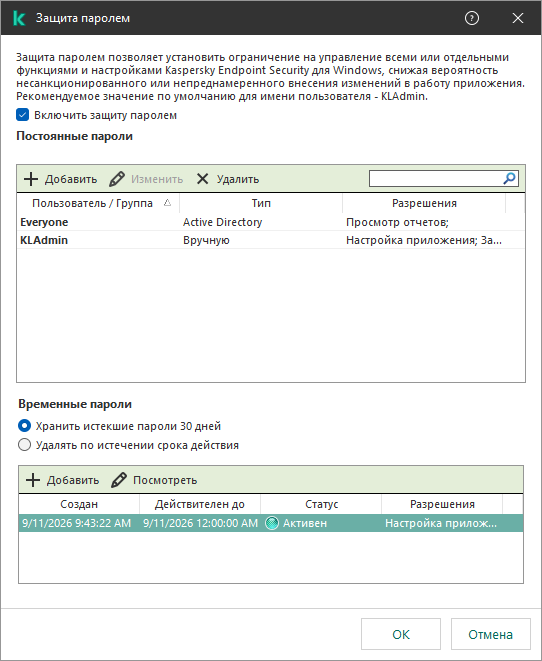Image resolution: width=542 pixels, height=661 pixels.
Task: Select the Everyone row
Action: click(271, 222)
